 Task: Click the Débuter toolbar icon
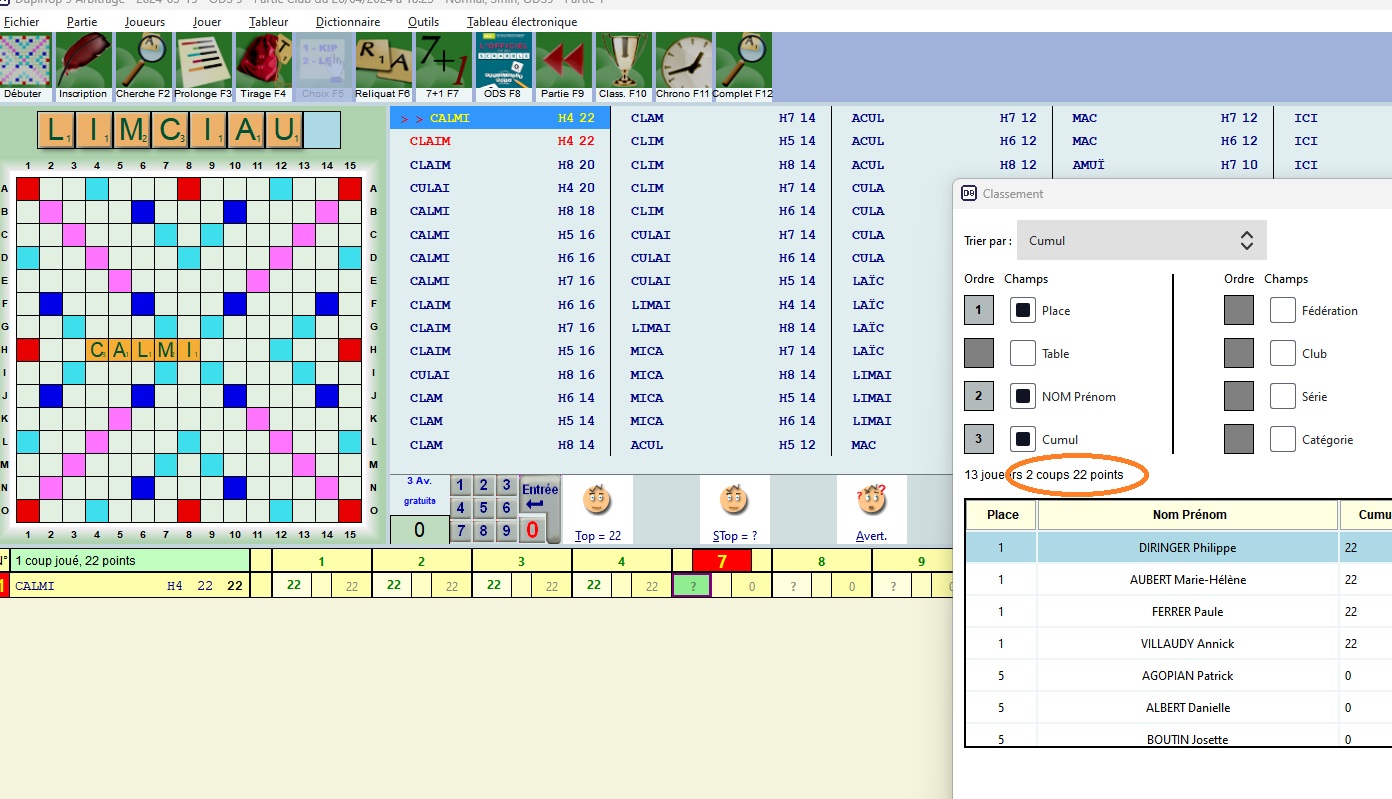point(24,62)
